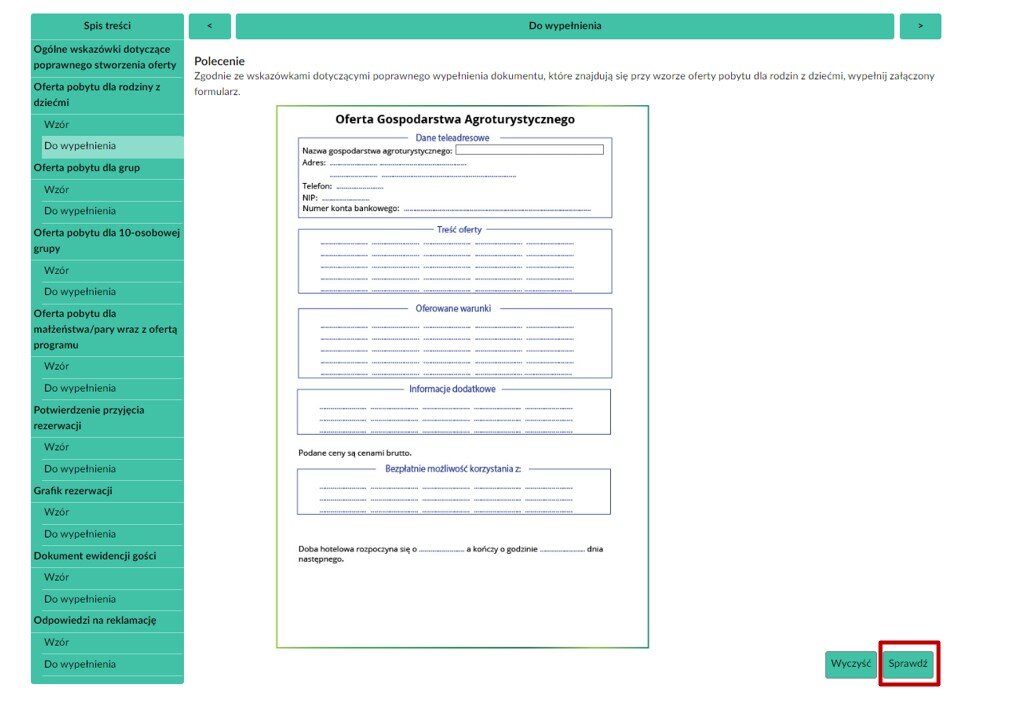
Task: Click the Wyczyść button
Action: [x=851, y=664]
